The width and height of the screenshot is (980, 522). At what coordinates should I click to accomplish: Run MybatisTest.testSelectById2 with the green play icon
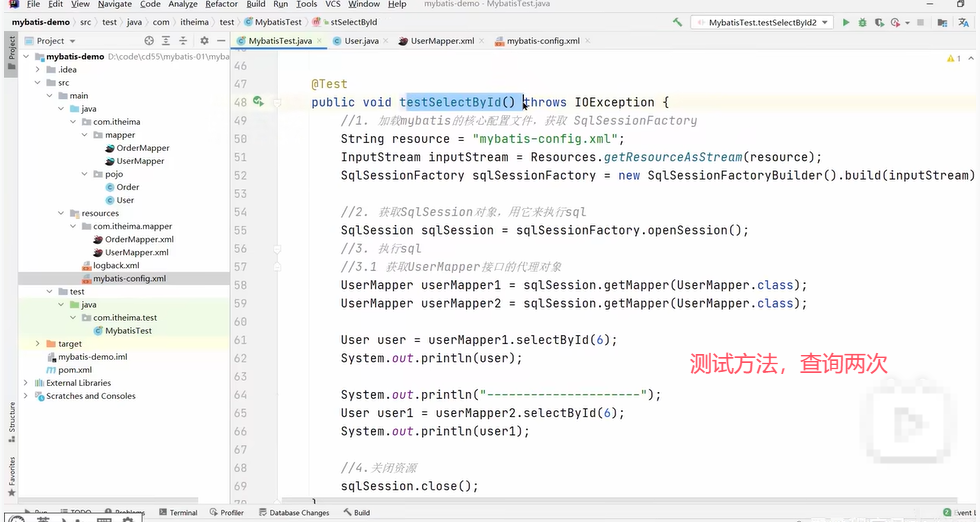click(846, 23)
